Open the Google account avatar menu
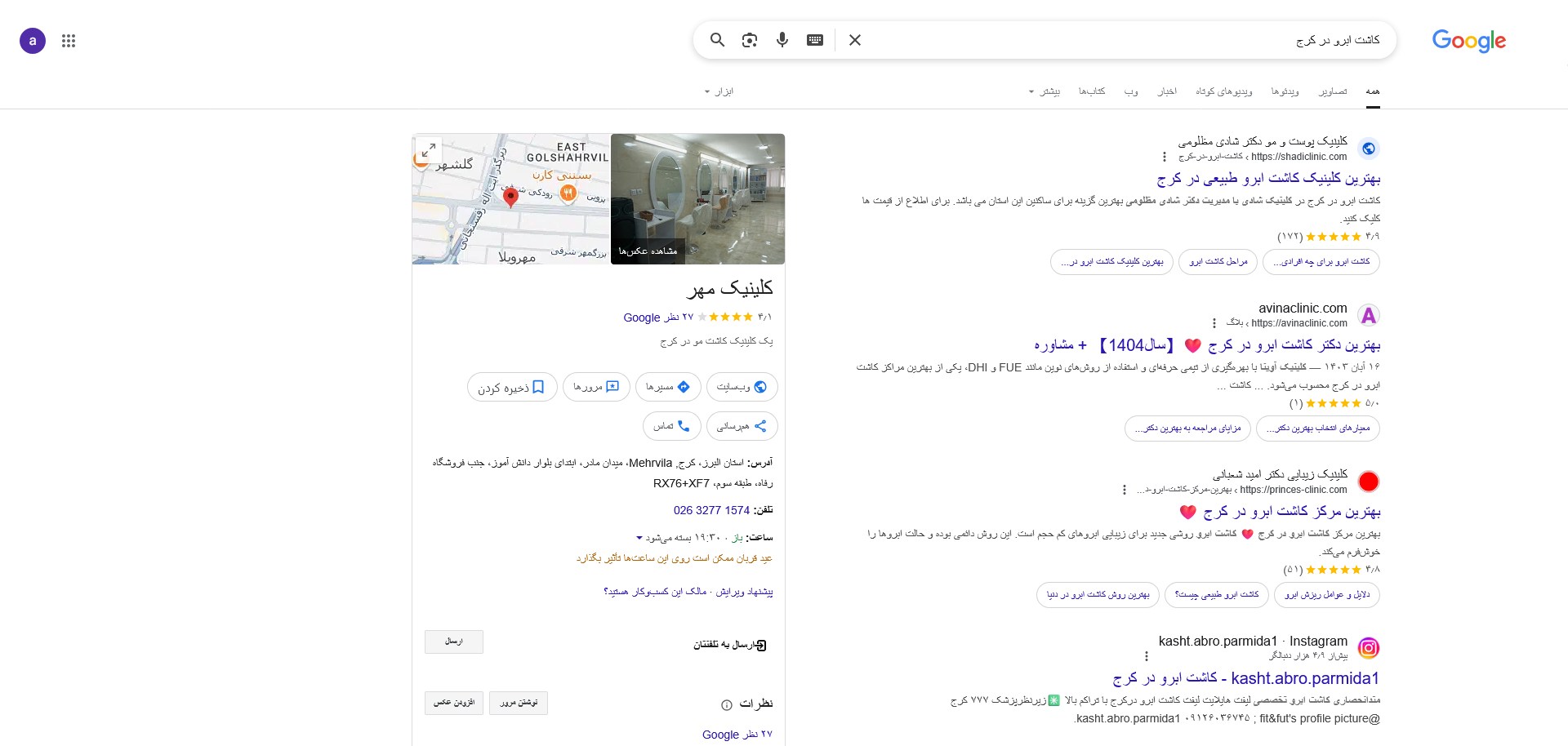The height and width of the screenshot is (746, 1568). 33,41
